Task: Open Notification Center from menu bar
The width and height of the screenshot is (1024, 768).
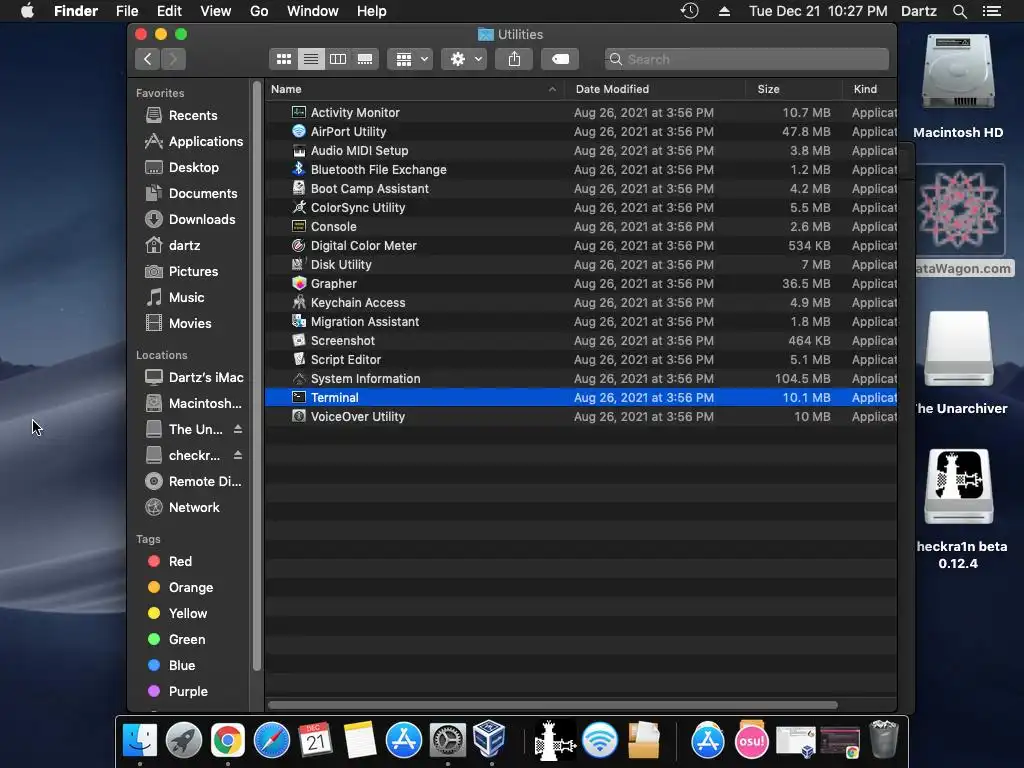Action: pos(992,11)
